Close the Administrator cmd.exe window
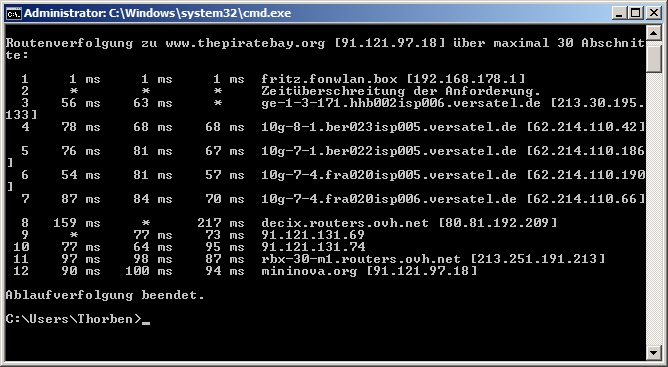 [654, 13]
